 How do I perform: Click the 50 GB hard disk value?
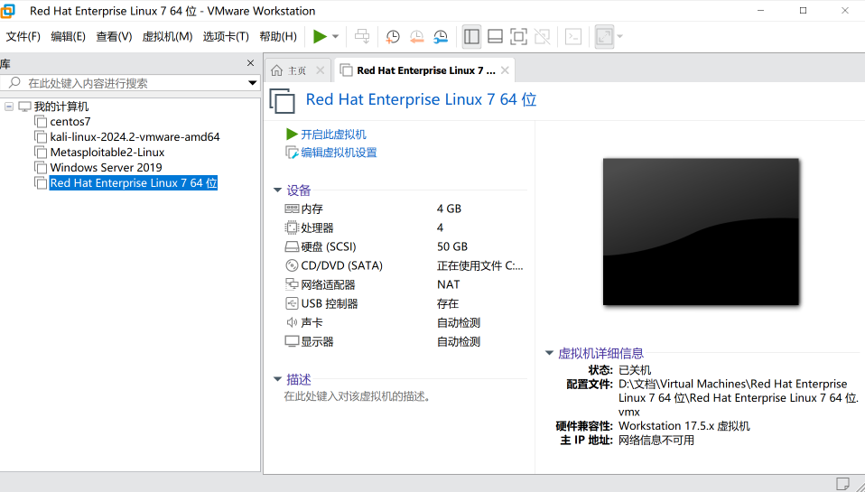[452, 247]
